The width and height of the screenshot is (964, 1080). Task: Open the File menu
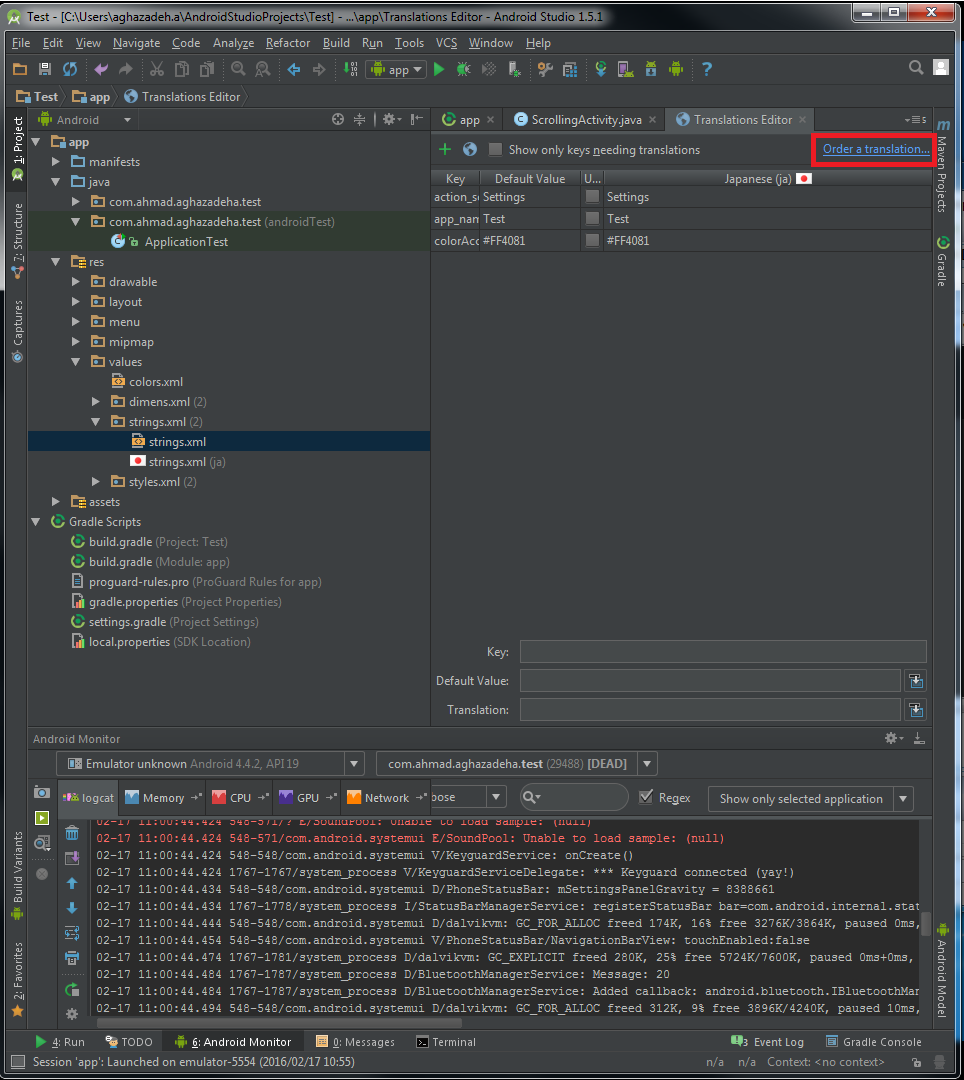point(21,43)
